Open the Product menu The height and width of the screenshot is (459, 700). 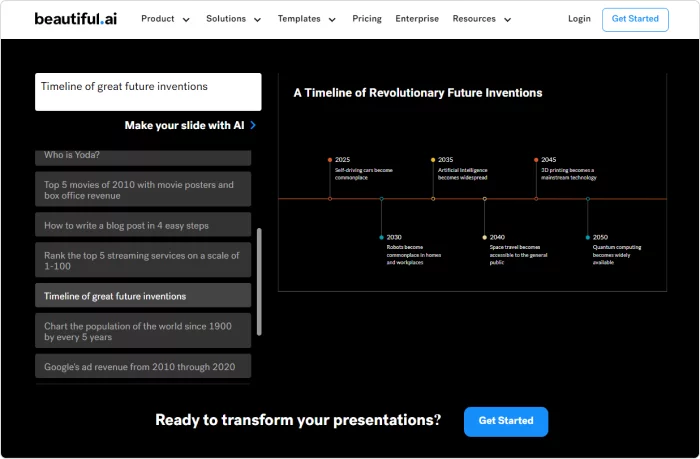tap(158, 19)
